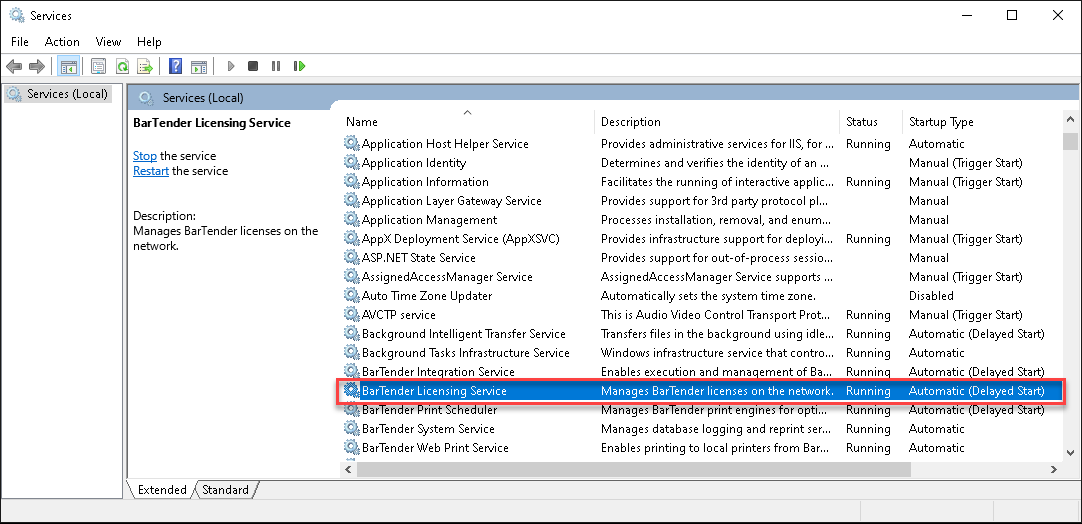
Task: Click the Services (Local) pane header
Action: (203, 98)
